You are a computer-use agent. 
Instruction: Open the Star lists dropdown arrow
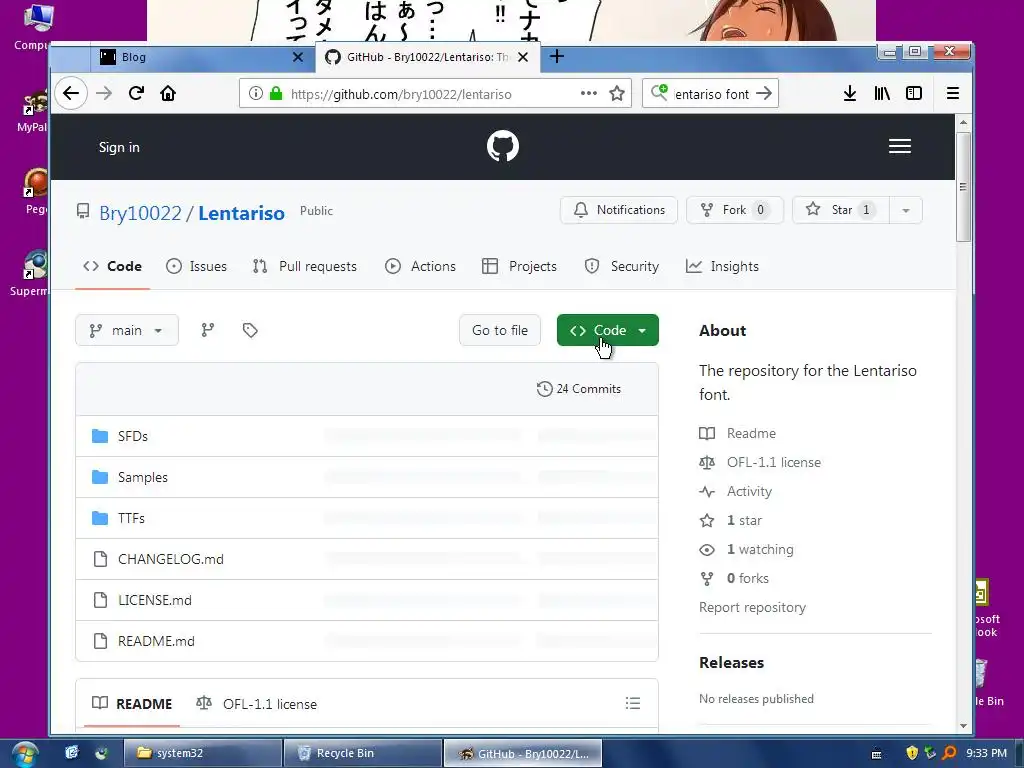[x=906, y=210]
